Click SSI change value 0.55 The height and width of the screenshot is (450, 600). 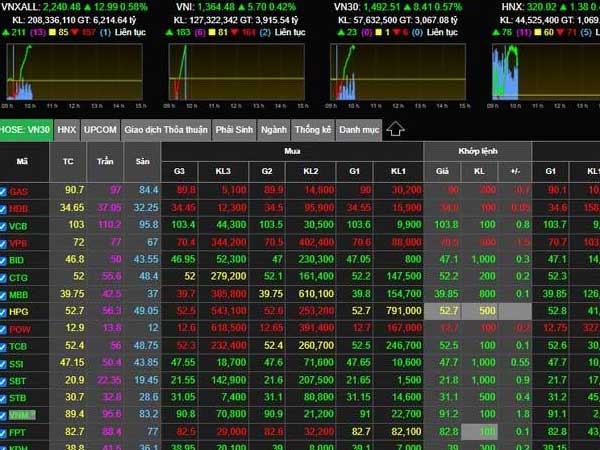(521, 362)
